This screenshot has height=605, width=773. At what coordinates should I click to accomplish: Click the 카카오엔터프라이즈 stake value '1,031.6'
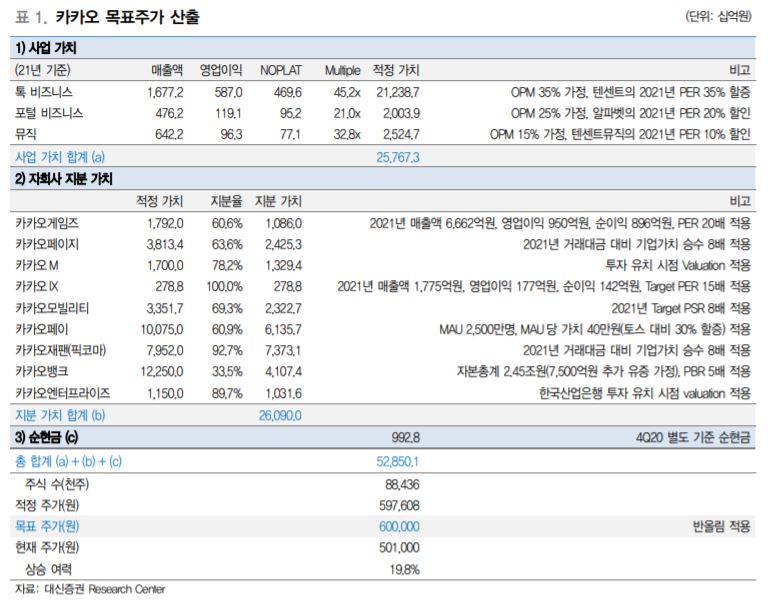point(283,393)
